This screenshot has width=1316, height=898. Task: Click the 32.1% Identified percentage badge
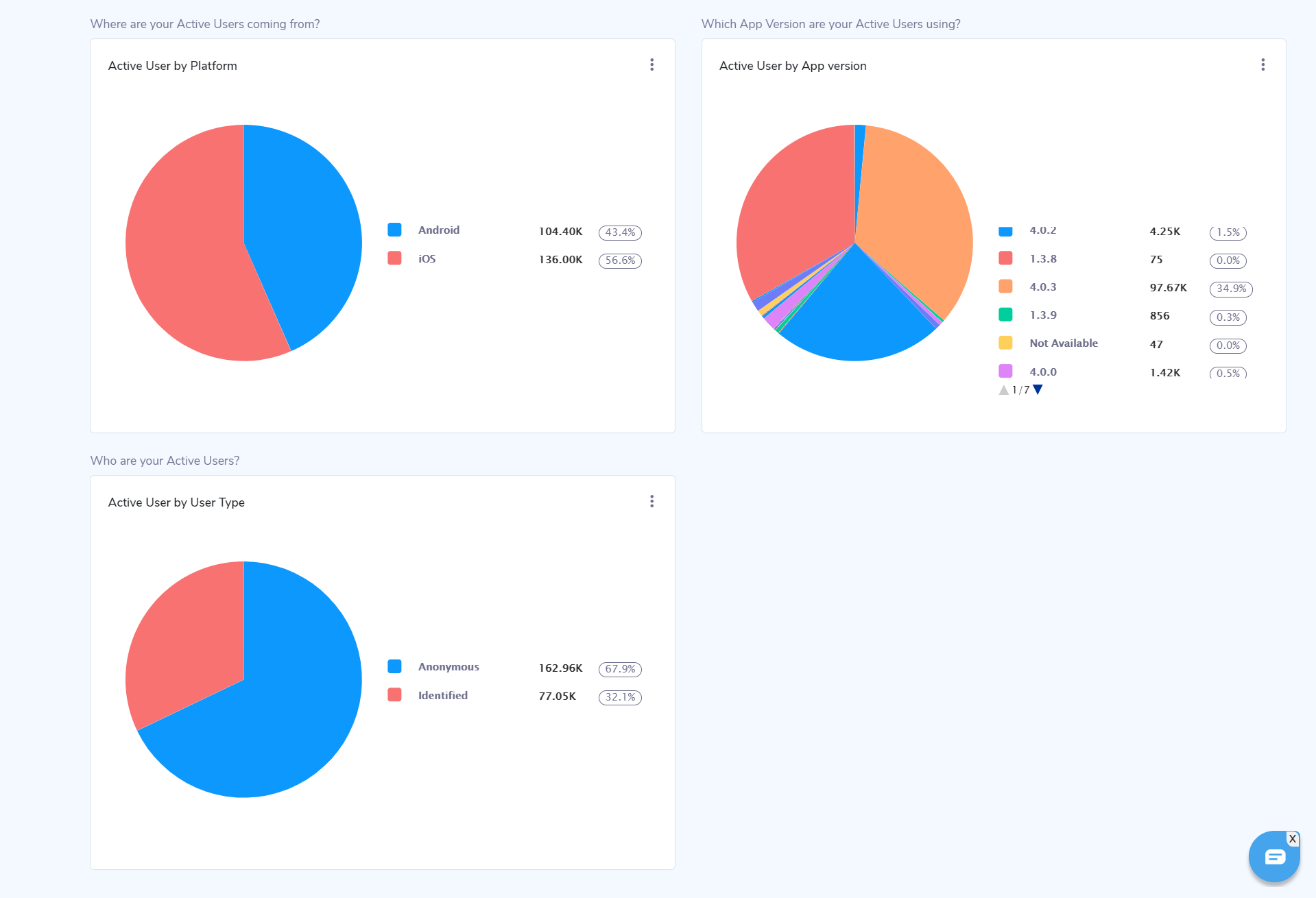(x=620, y=697)
